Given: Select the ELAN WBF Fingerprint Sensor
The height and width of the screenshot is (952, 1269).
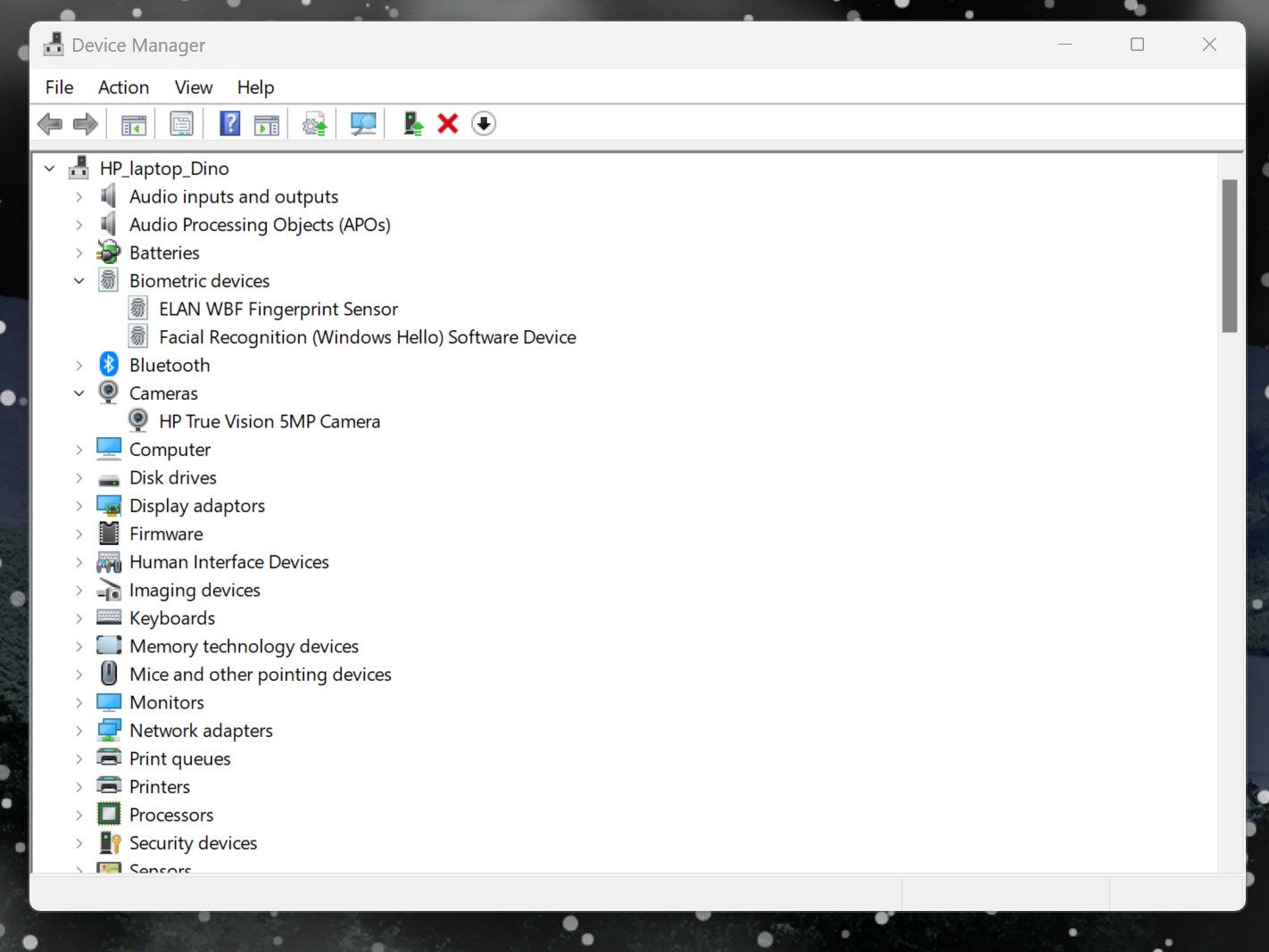Looking at the screenshot, I should [278, 309].
